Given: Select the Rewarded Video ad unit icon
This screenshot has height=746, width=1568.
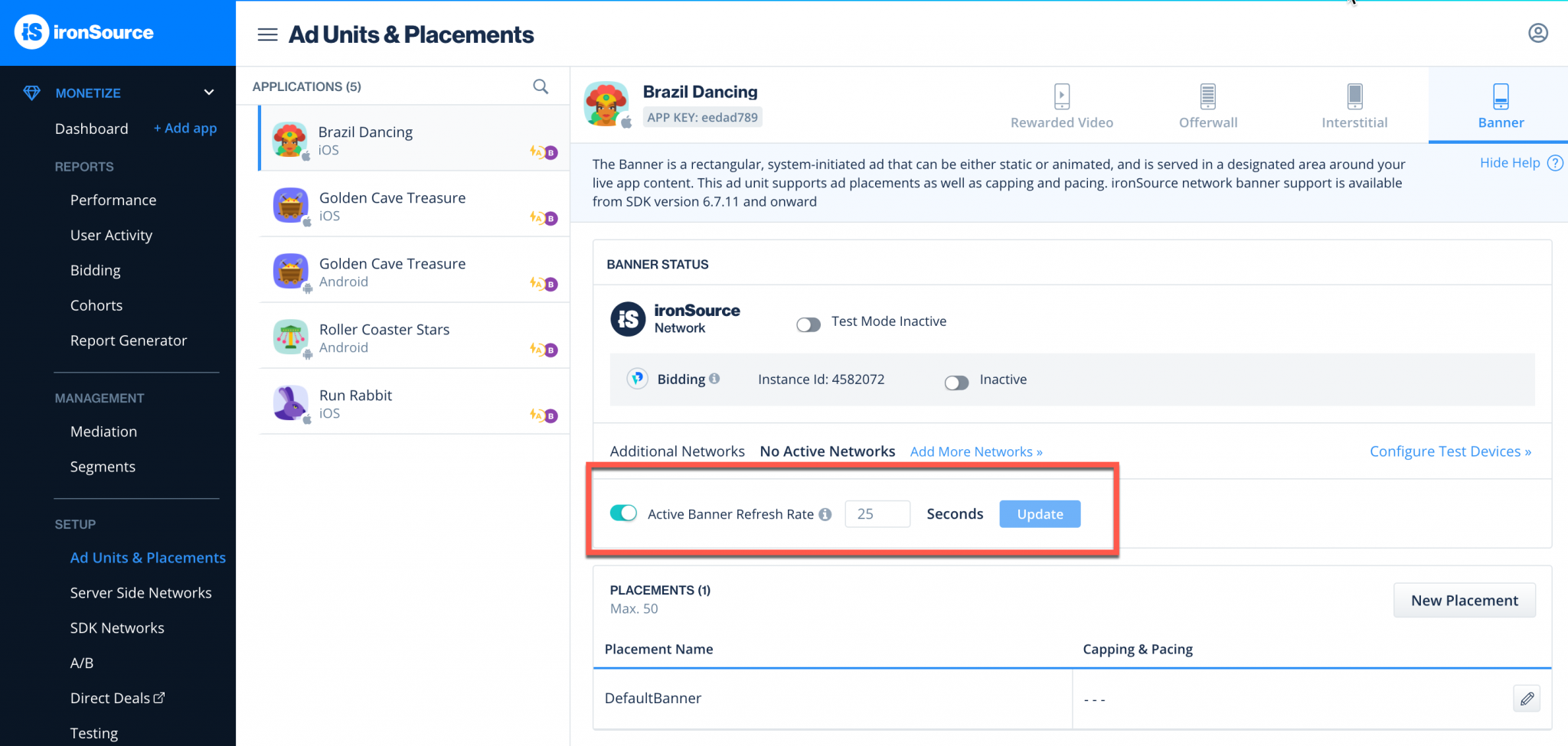Looking at the screenshot, I should (1061, 97).
